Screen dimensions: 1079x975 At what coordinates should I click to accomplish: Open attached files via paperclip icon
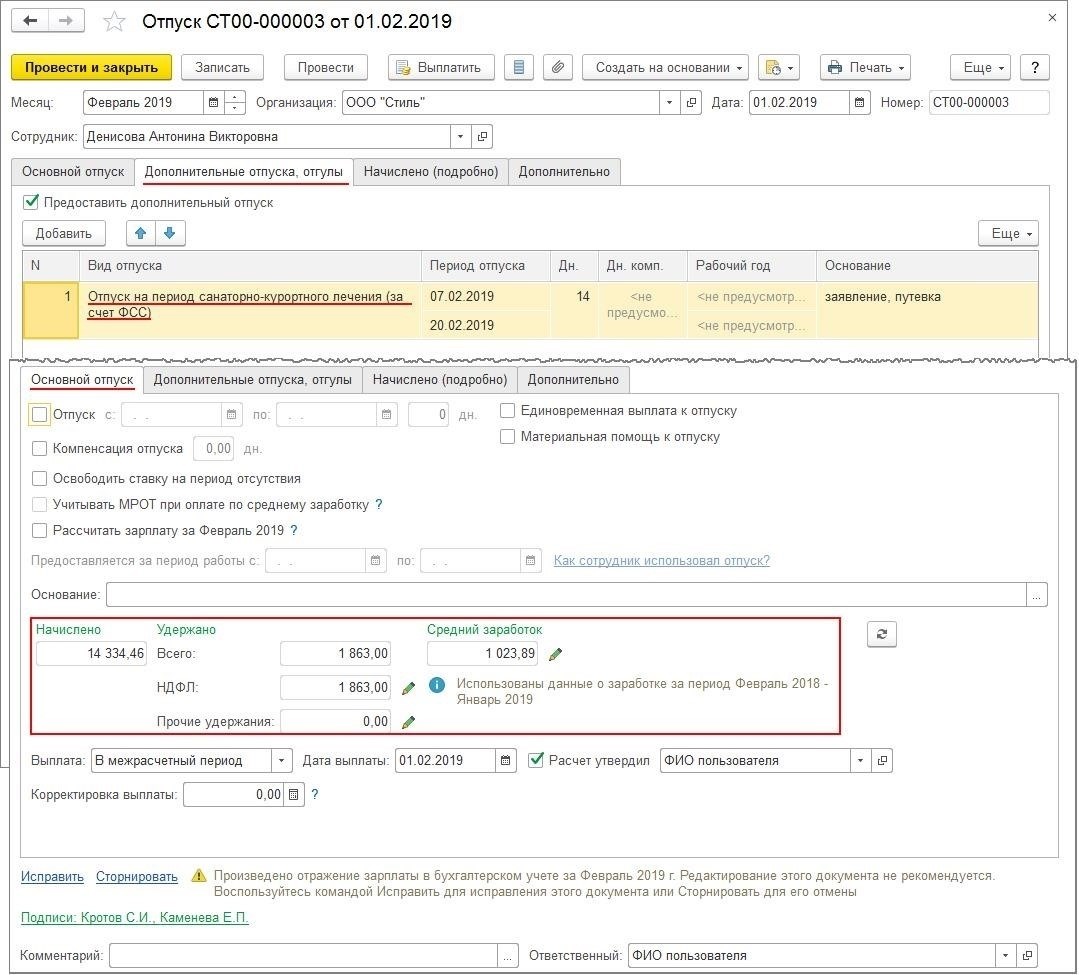558,67
